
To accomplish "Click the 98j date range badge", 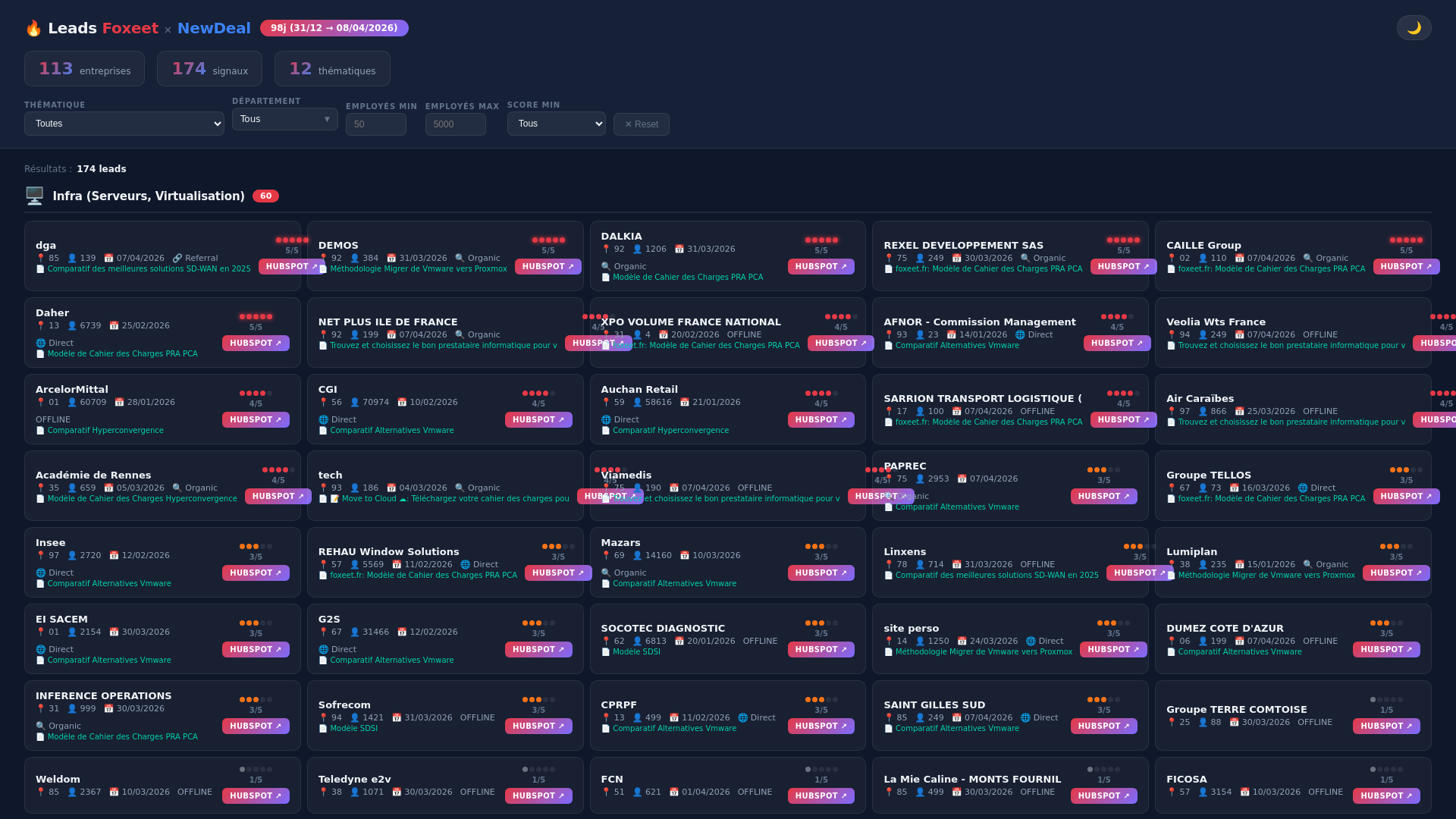I will [334, 28].
